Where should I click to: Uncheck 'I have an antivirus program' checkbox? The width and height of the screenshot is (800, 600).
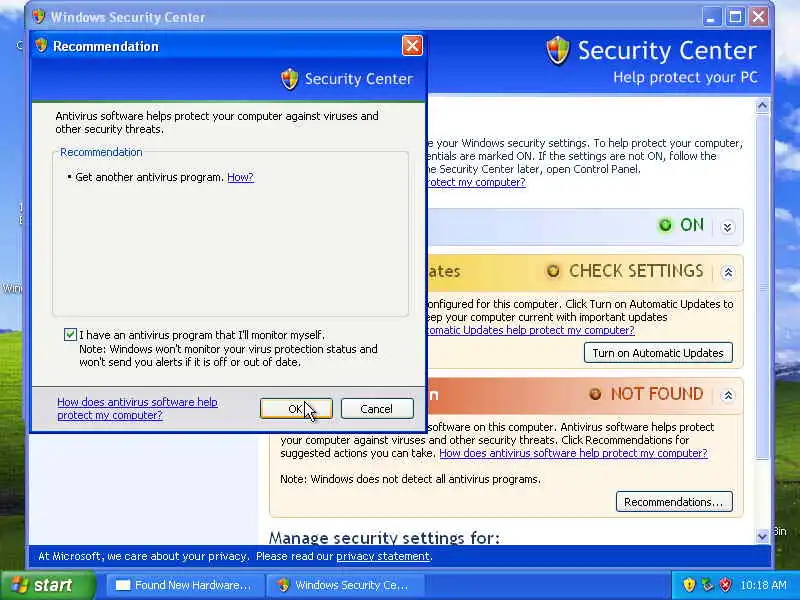coord(70,335)
